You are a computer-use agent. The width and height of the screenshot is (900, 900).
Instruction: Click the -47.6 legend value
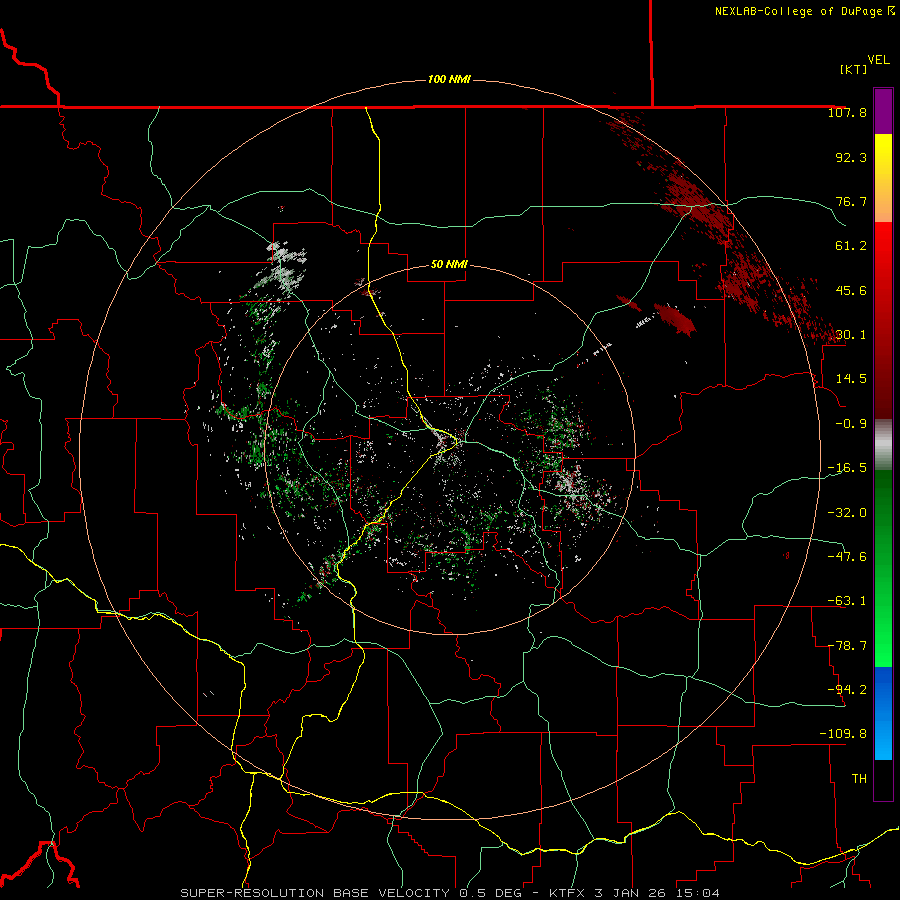pyautogui.click(x=847, y=557)
